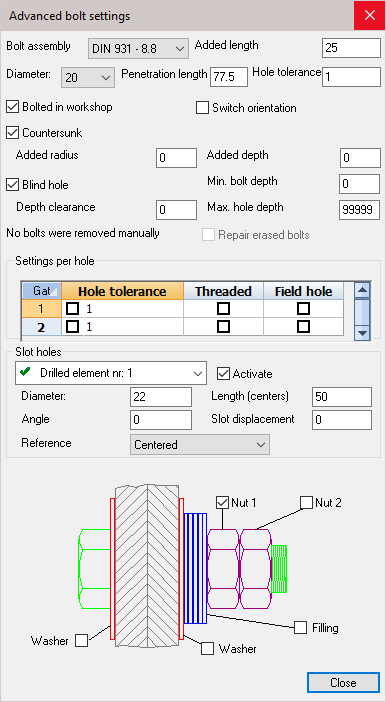Screen dimensions: 386x702
Task: Click the blue filling plates in the diagram
Action: 196,569
